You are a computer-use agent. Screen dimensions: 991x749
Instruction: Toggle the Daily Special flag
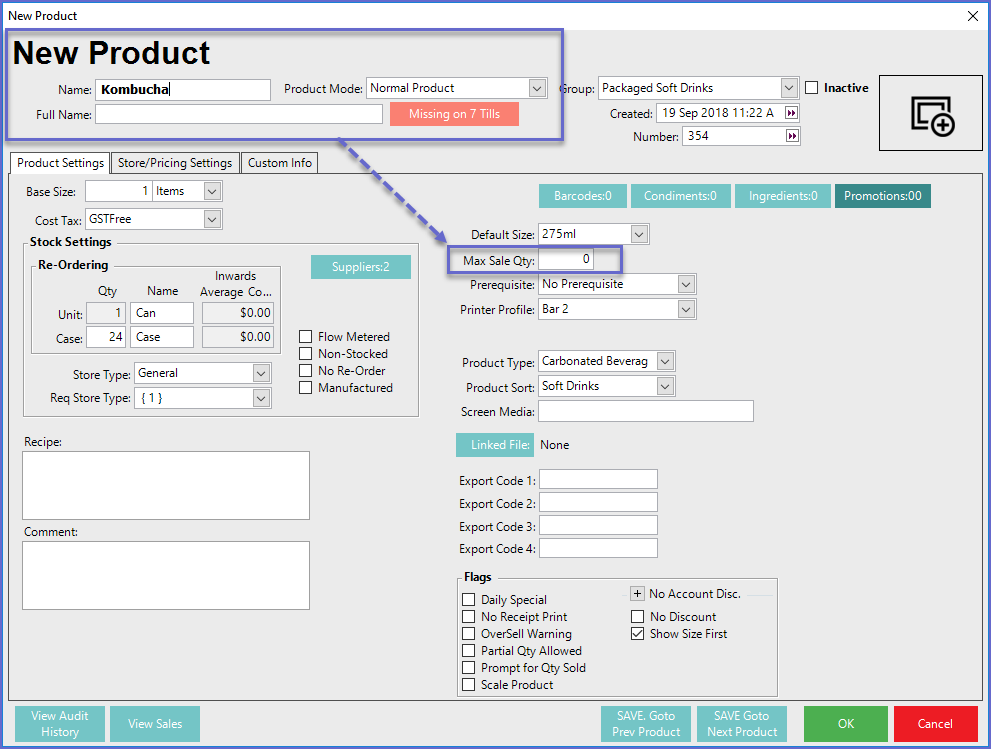coord(469,600)
